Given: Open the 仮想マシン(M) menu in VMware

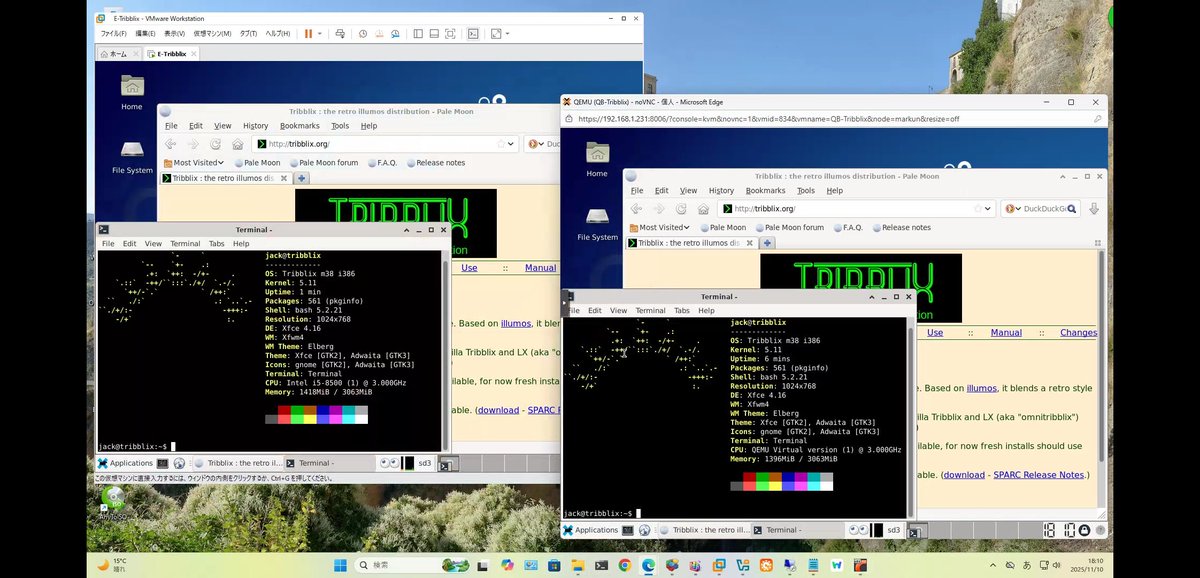Looking at the screenshot, I should (211, 33).
